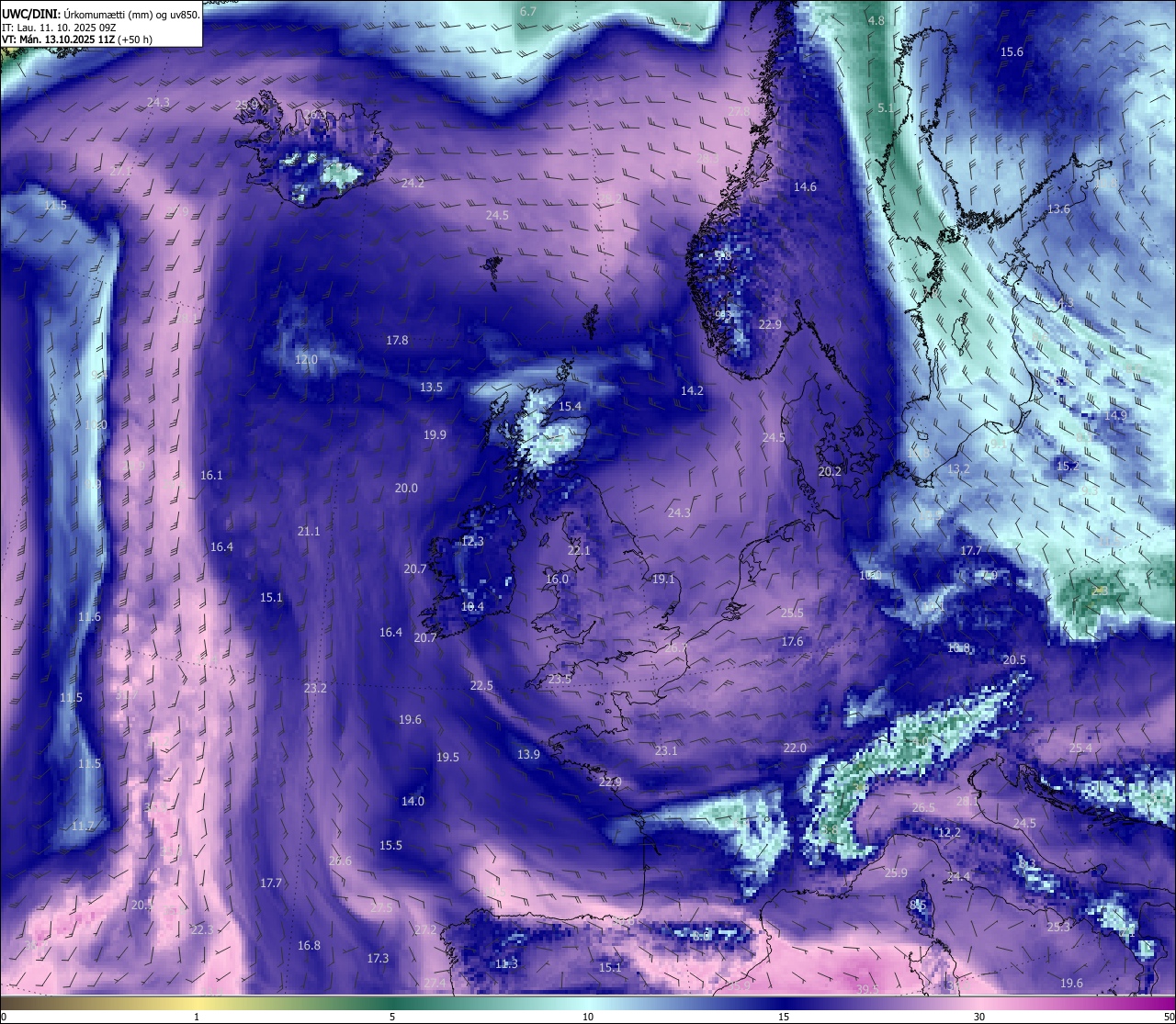Click the VT: Mán. 13.10.2025 11Z line

(77, 39)
